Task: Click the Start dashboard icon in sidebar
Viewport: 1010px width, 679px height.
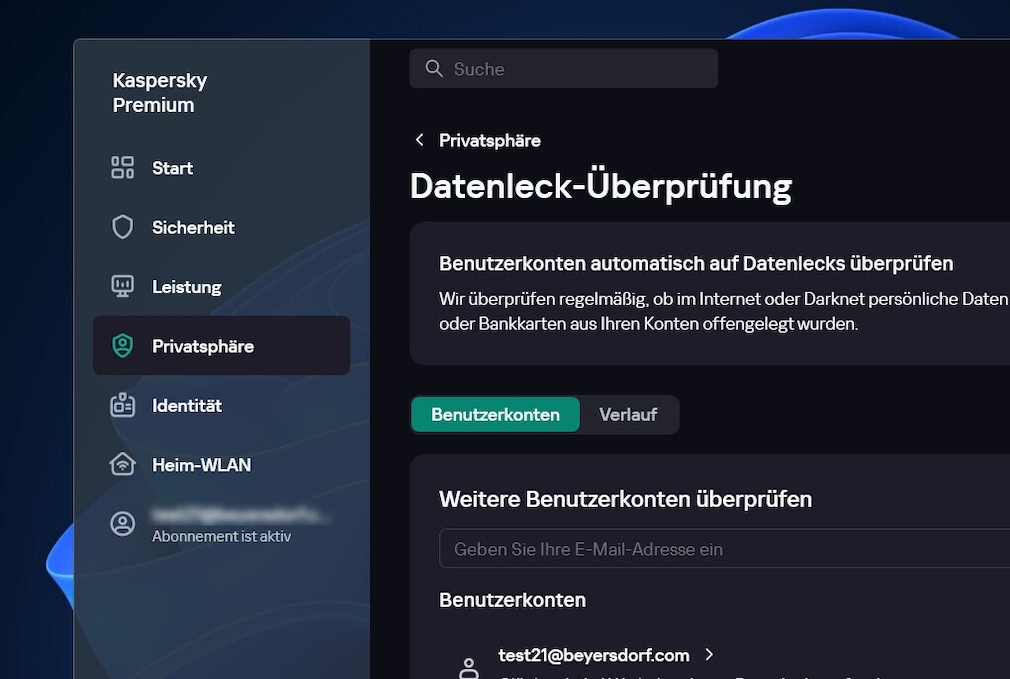Action: [x=122, y=167]
